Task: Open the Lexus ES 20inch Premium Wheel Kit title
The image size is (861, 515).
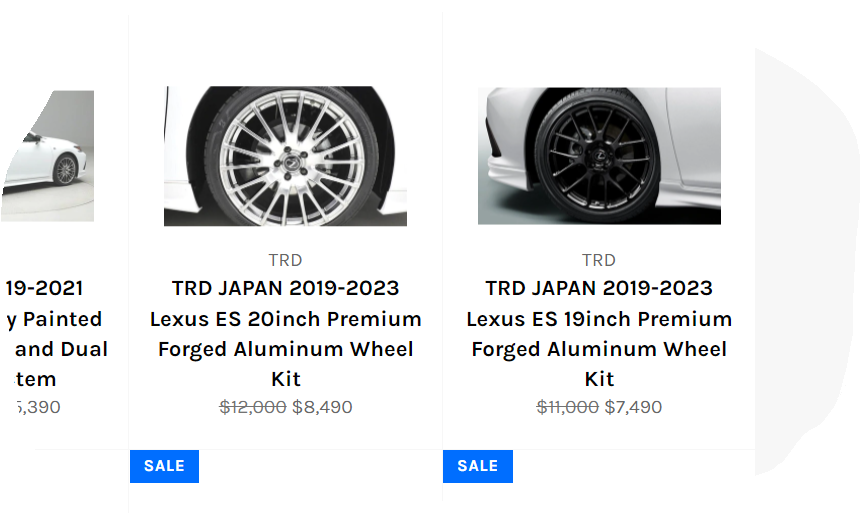Action: [x=285, y=320]
